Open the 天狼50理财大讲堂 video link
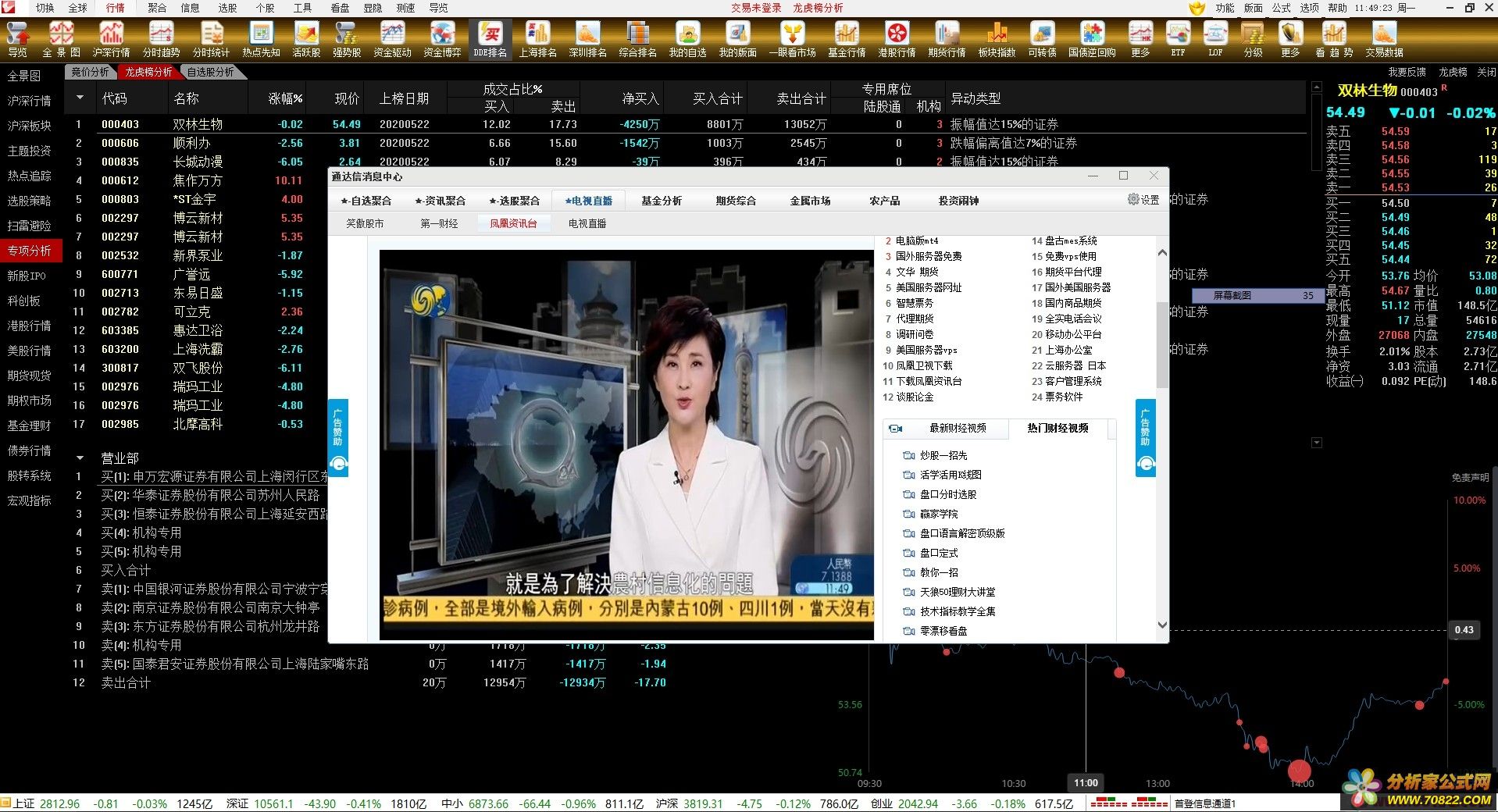This screenshot has width=1498, height=812. [x=958, y=592]
